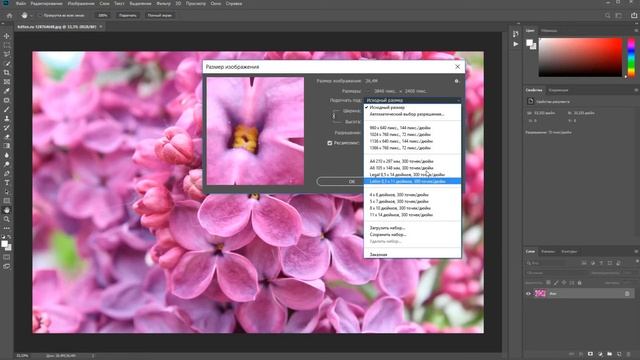The image size is (640, 360).
Task: Open the search icon at top right
Action: tap(607, 16)
